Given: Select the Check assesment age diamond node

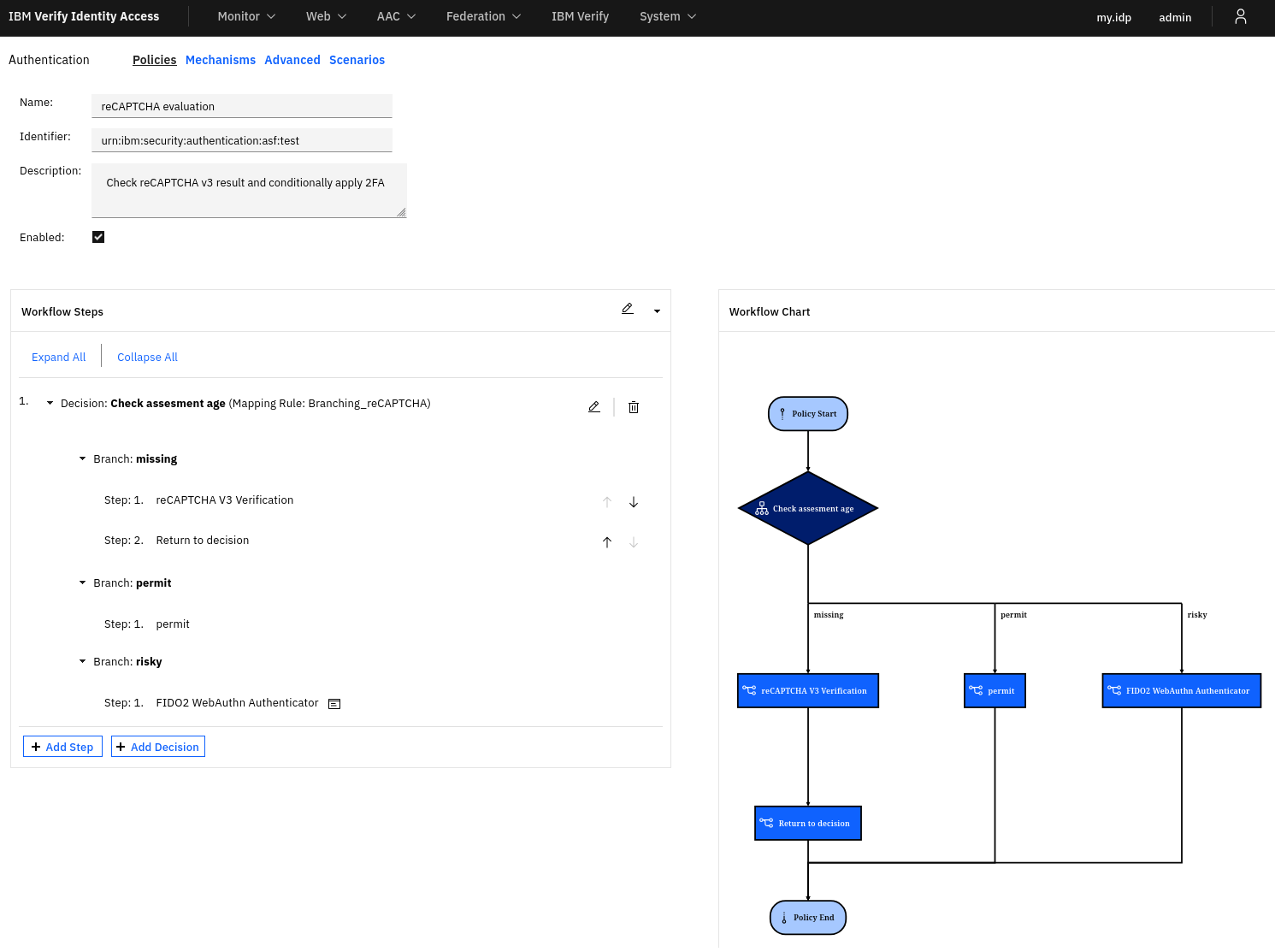Looking at the screenshot, I should click(808, 508).
